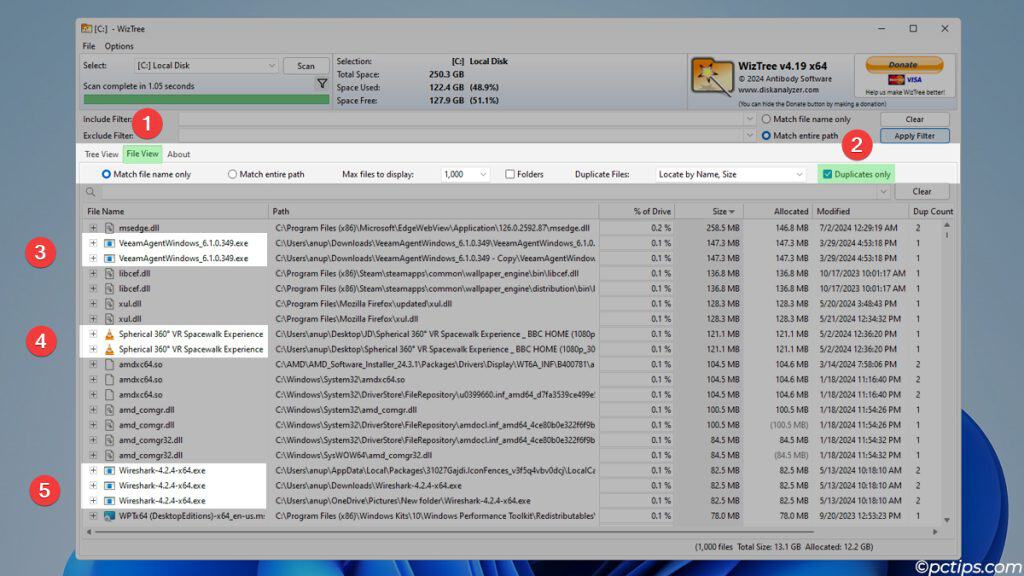The image size is (1024, 576).
Task: Open the Options menu
Action: [119, 46]
